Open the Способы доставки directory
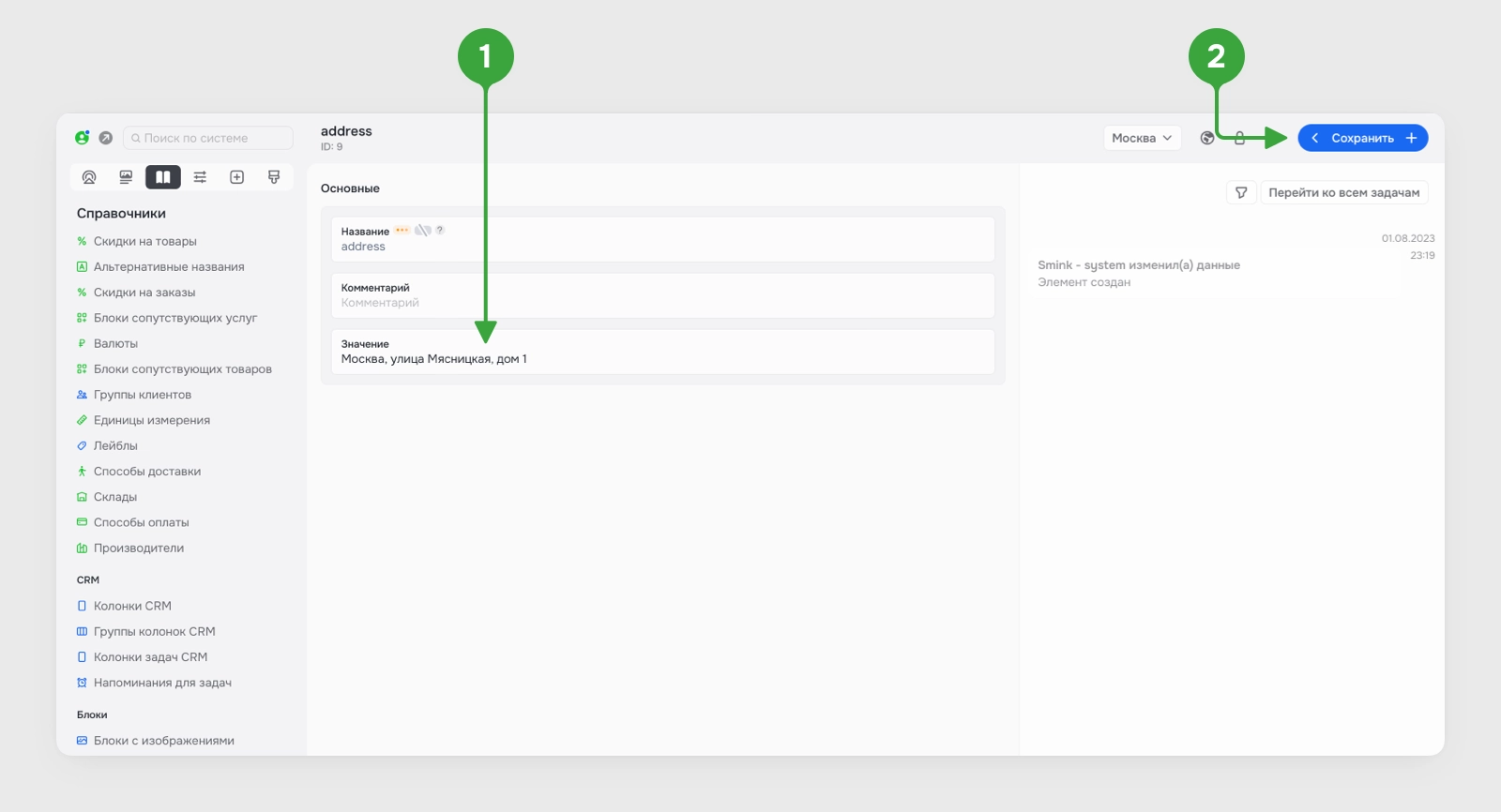 (147, 472)
